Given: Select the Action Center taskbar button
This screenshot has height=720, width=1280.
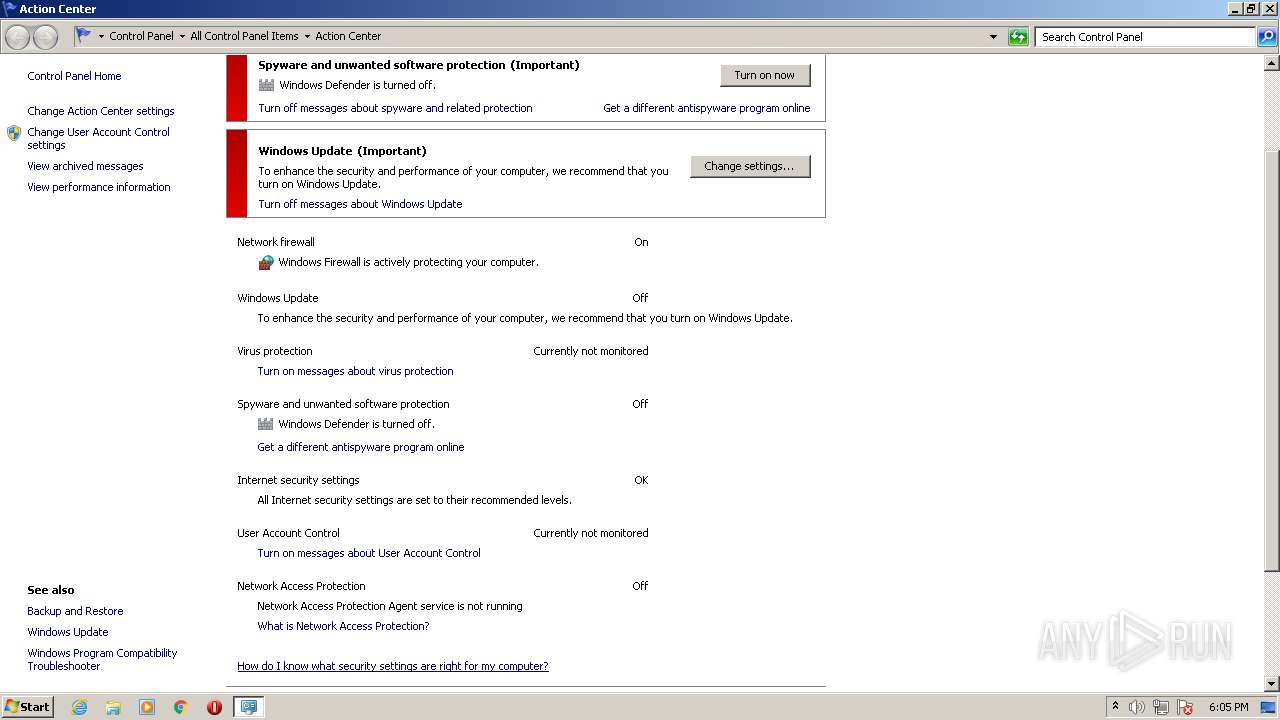Looking at the screenshot, I should click(x=248, y=707).
